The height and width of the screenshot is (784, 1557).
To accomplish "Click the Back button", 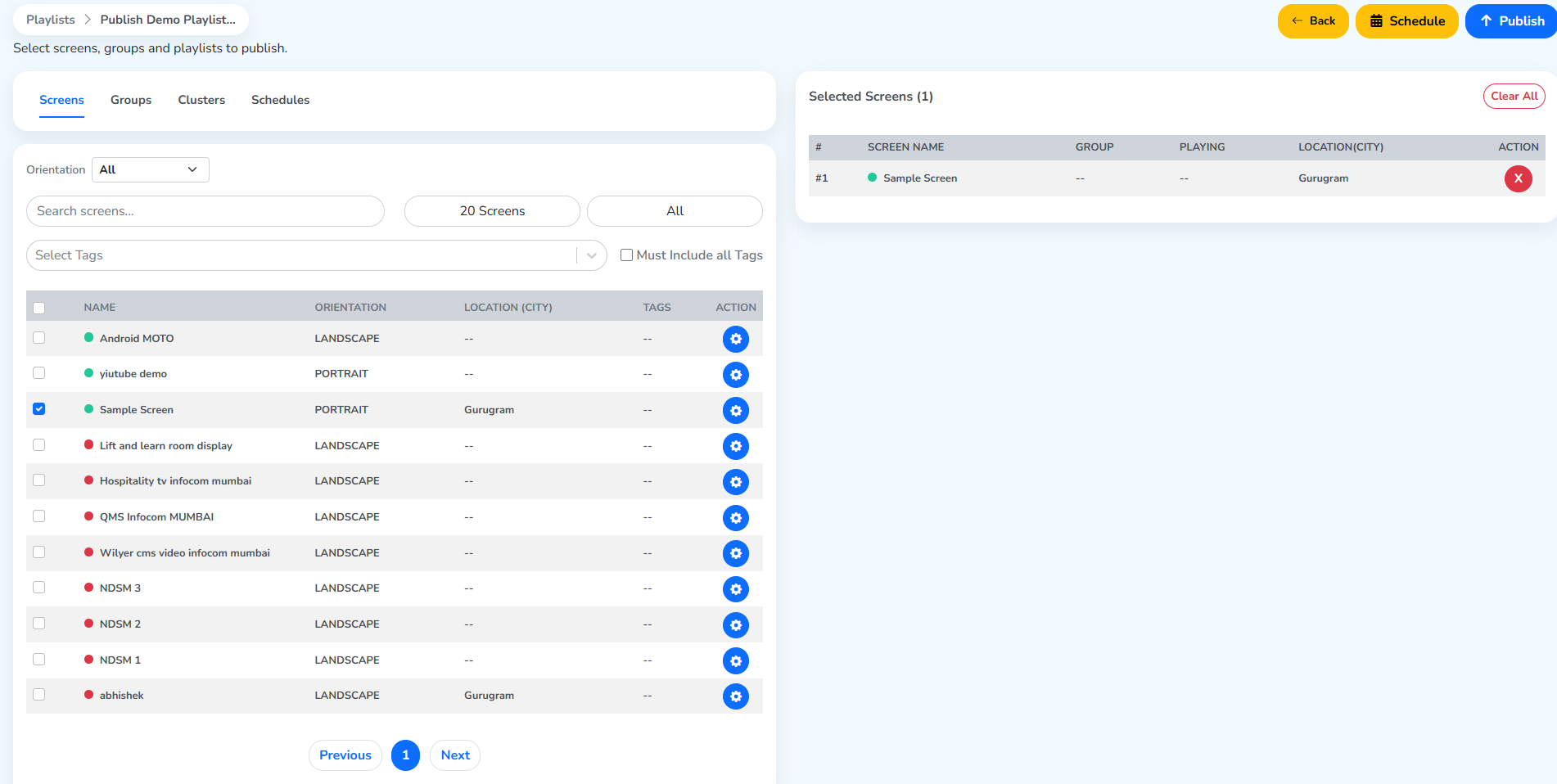I will 1313,21.
